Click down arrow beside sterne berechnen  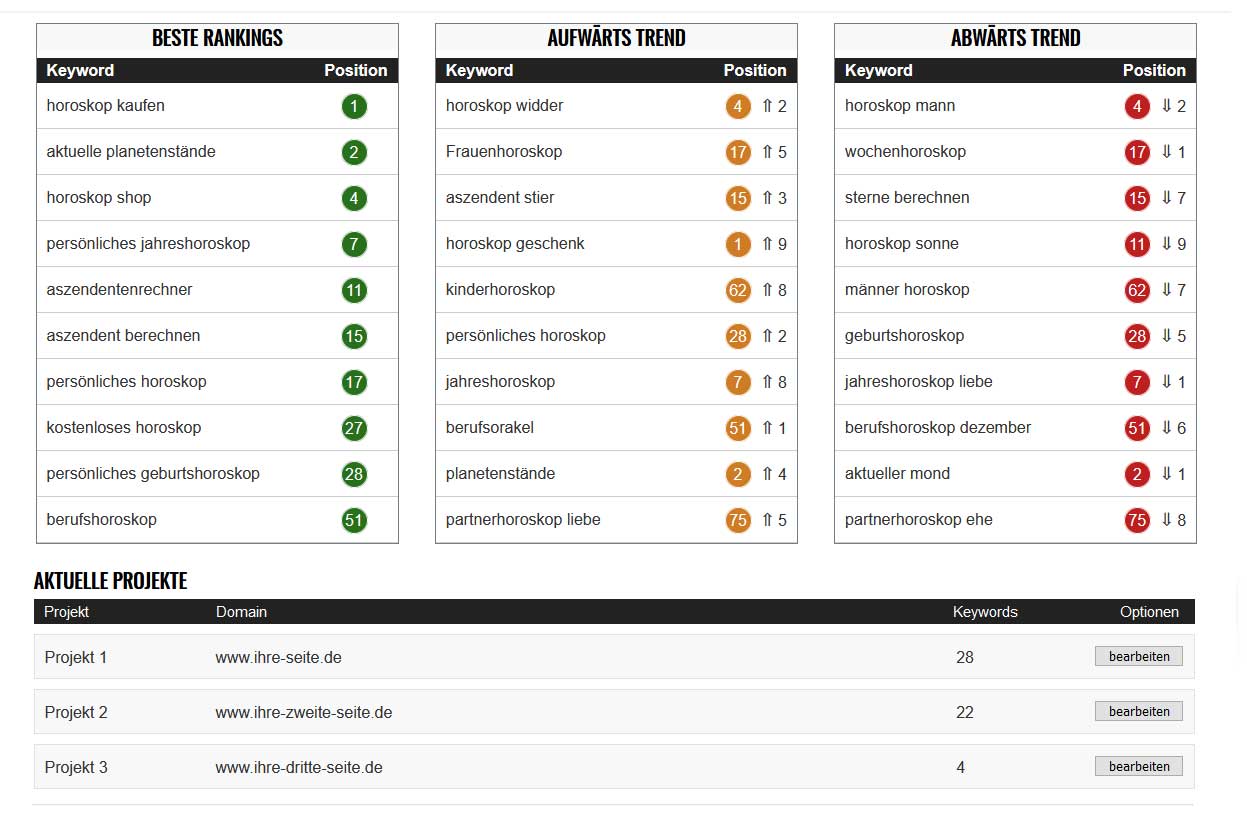tap(1166, 198)
